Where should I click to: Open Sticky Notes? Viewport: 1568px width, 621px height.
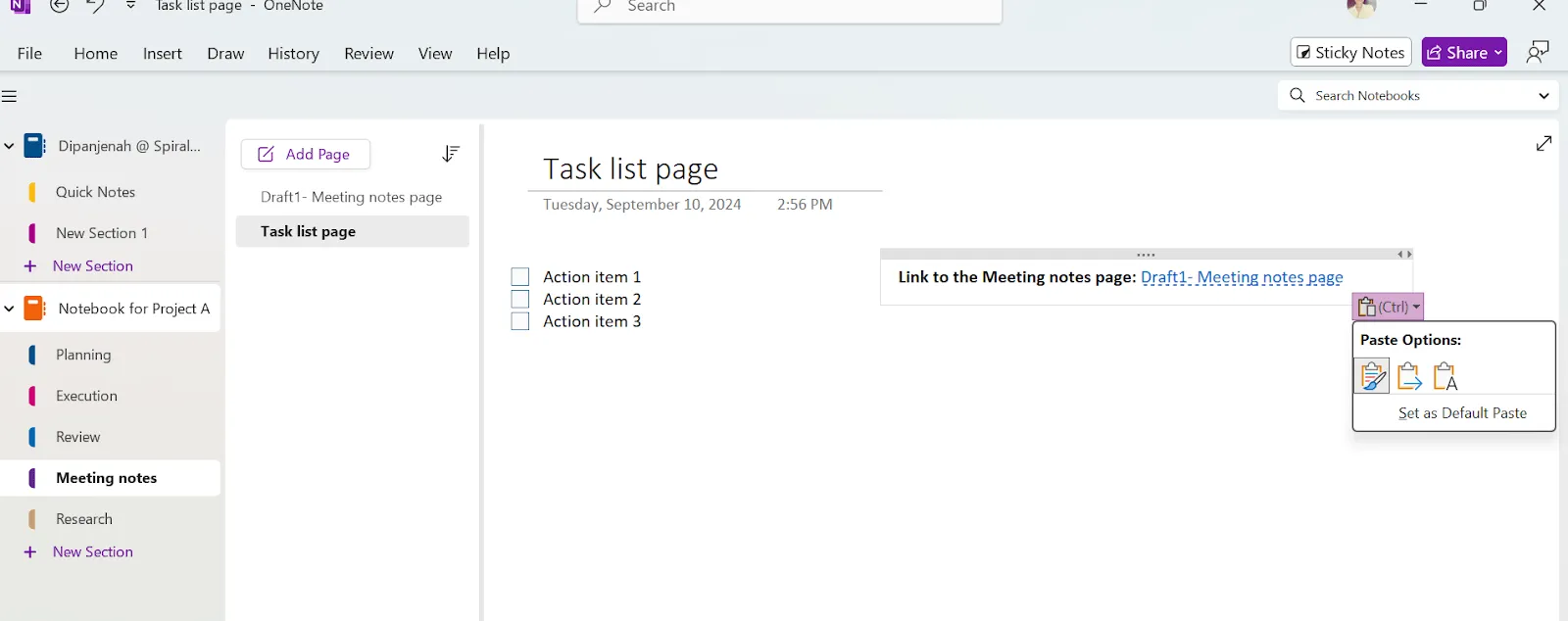[1350, 53]
